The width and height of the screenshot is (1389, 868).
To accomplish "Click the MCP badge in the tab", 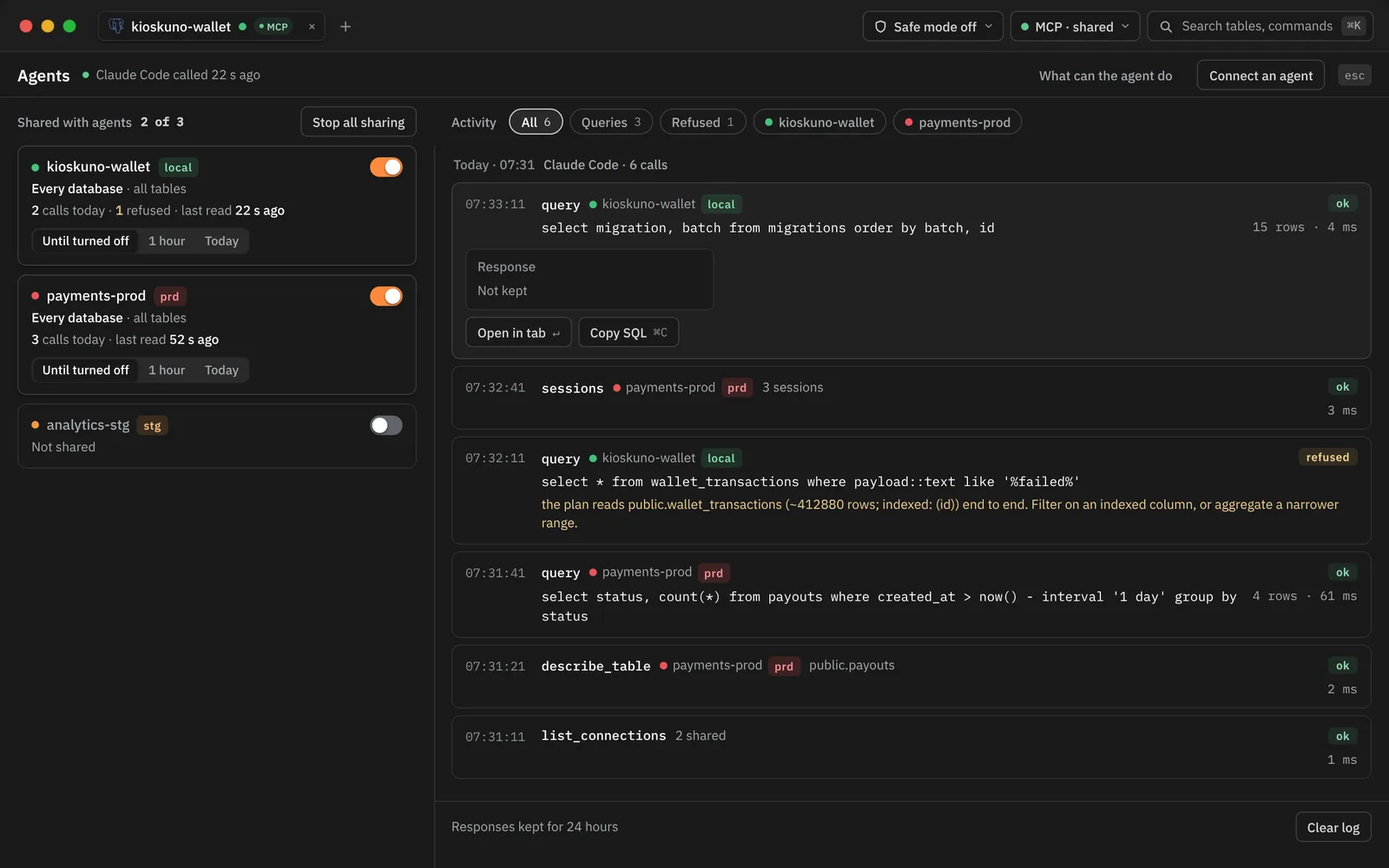I will 273,27.
